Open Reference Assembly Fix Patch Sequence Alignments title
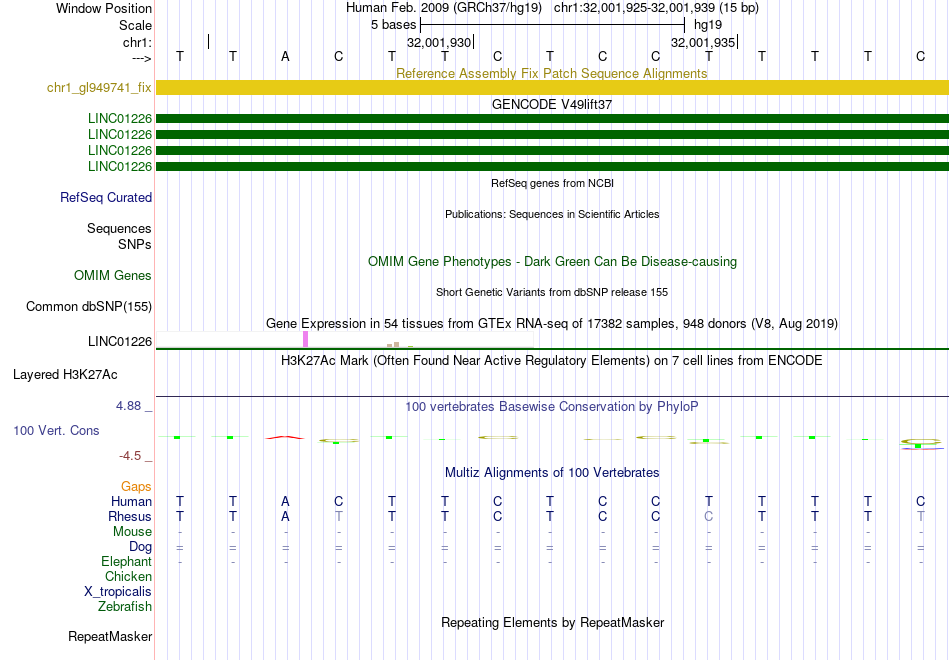This screenshot has height=660, width=950. click(x=551, y=73)
